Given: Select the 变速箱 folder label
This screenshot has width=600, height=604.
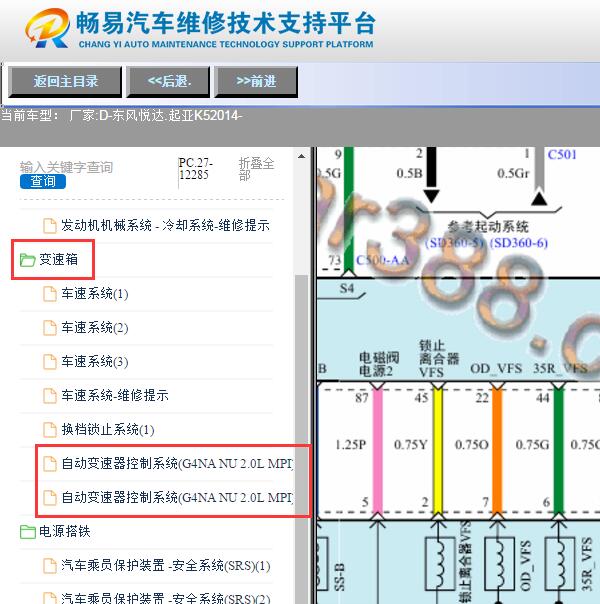Looking at the screenshot, I should 58,259.
